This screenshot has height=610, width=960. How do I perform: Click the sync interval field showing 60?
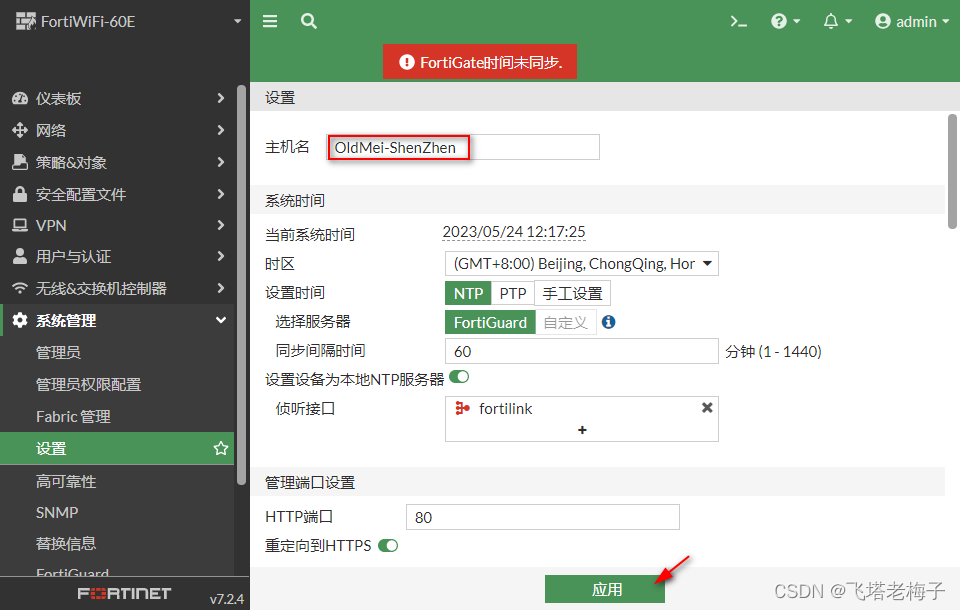tap(582, 351)
